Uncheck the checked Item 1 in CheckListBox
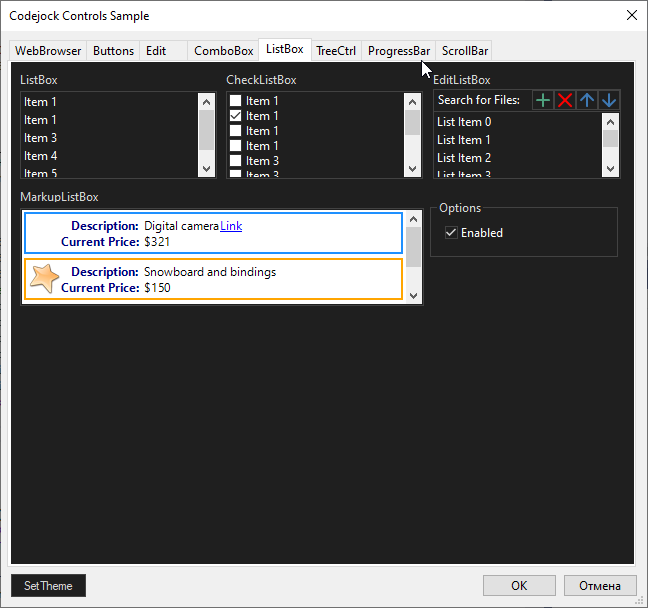 [x=236, y=116]
